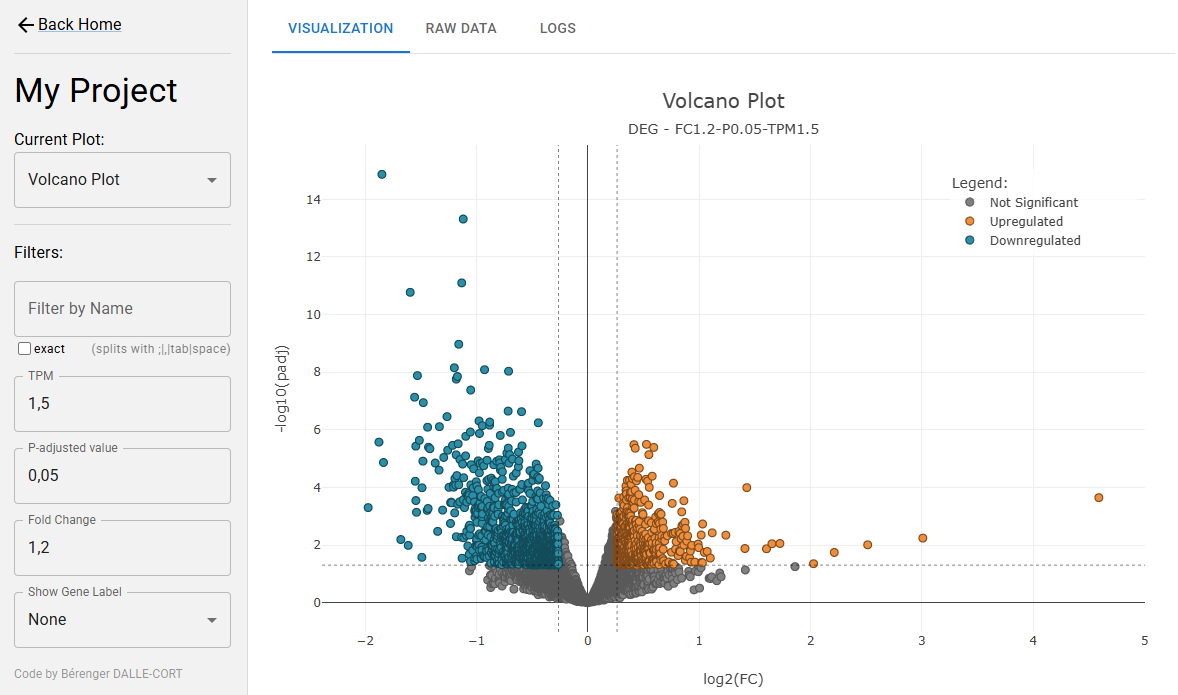Expand the Show Gene Label dropdown
This screenshot has height=695, width=1178.
tap(122, 620)
